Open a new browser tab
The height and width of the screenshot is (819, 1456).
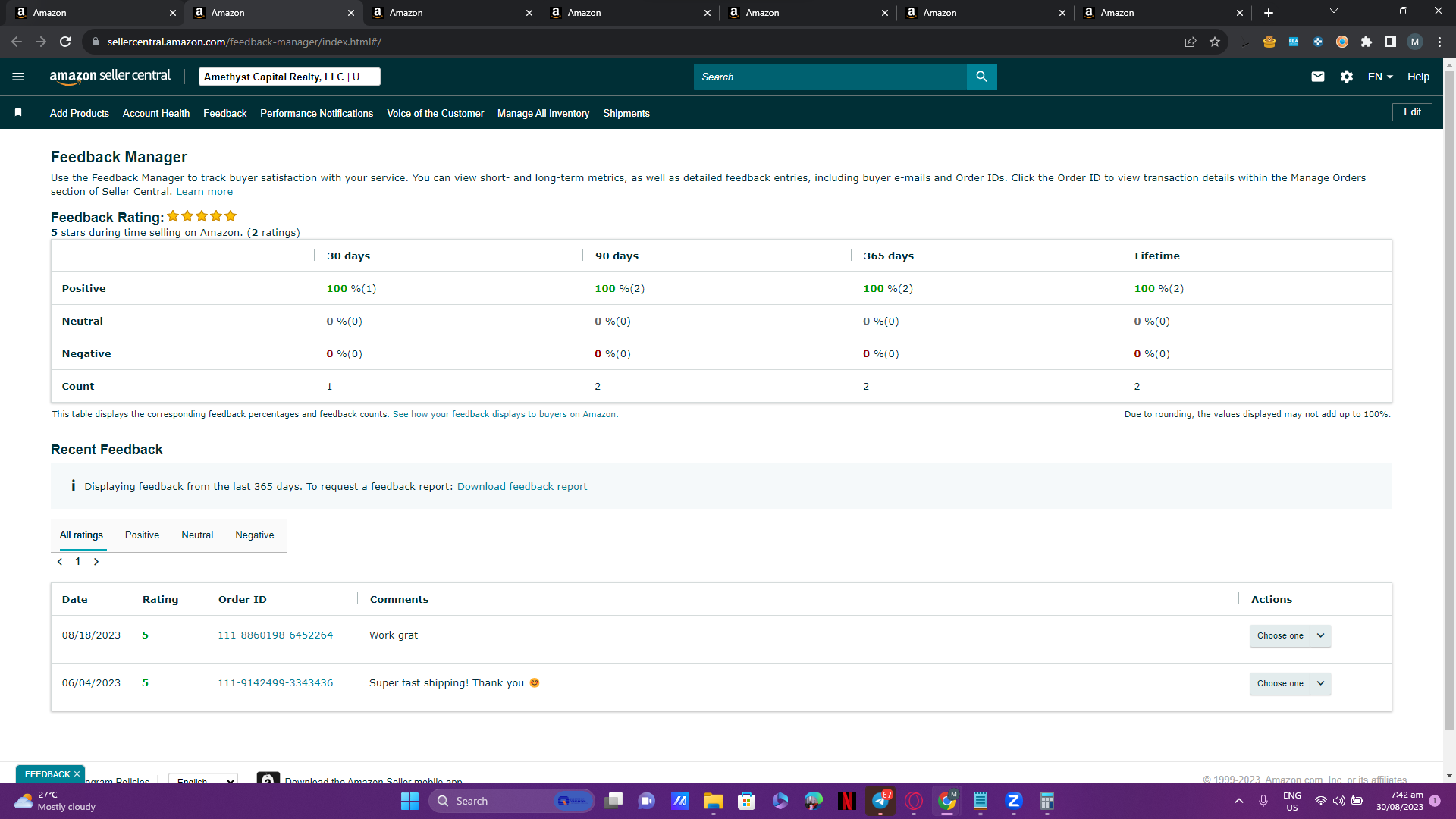click(1269, 13)
